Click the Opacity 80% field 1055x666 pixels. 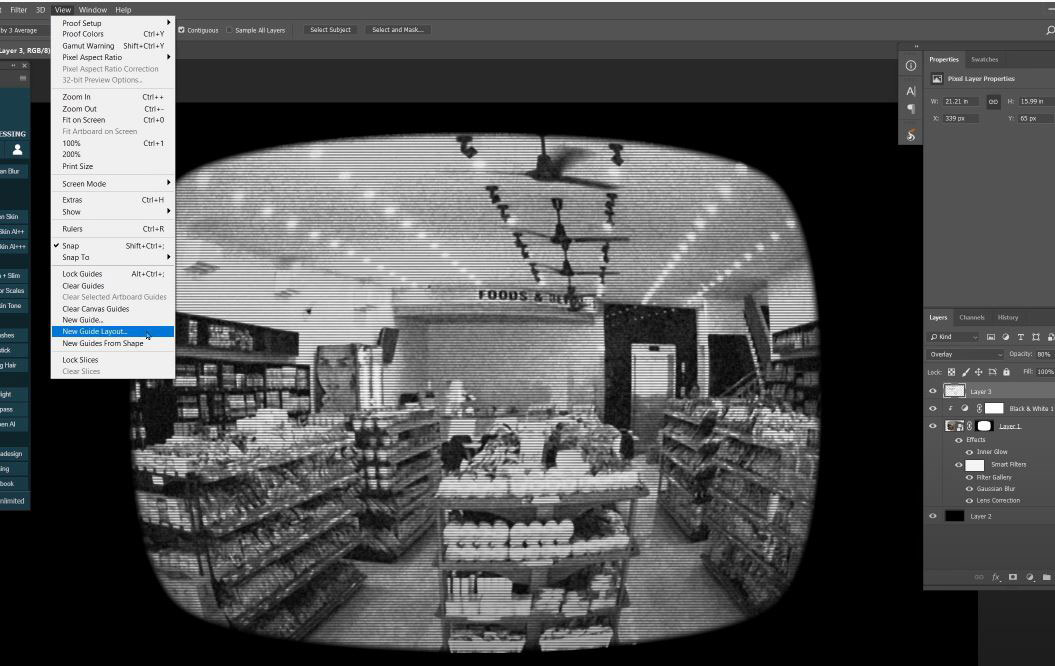[x=1044, y=355]
